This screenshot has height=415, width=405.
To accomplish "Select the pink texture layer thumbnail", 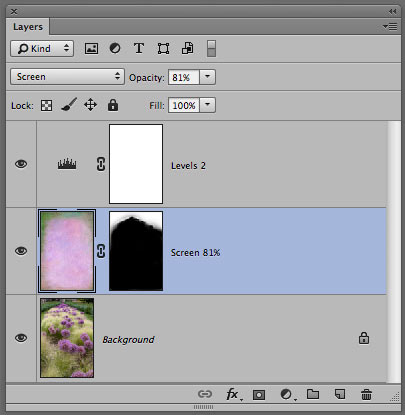I will [x=67, y=251].
